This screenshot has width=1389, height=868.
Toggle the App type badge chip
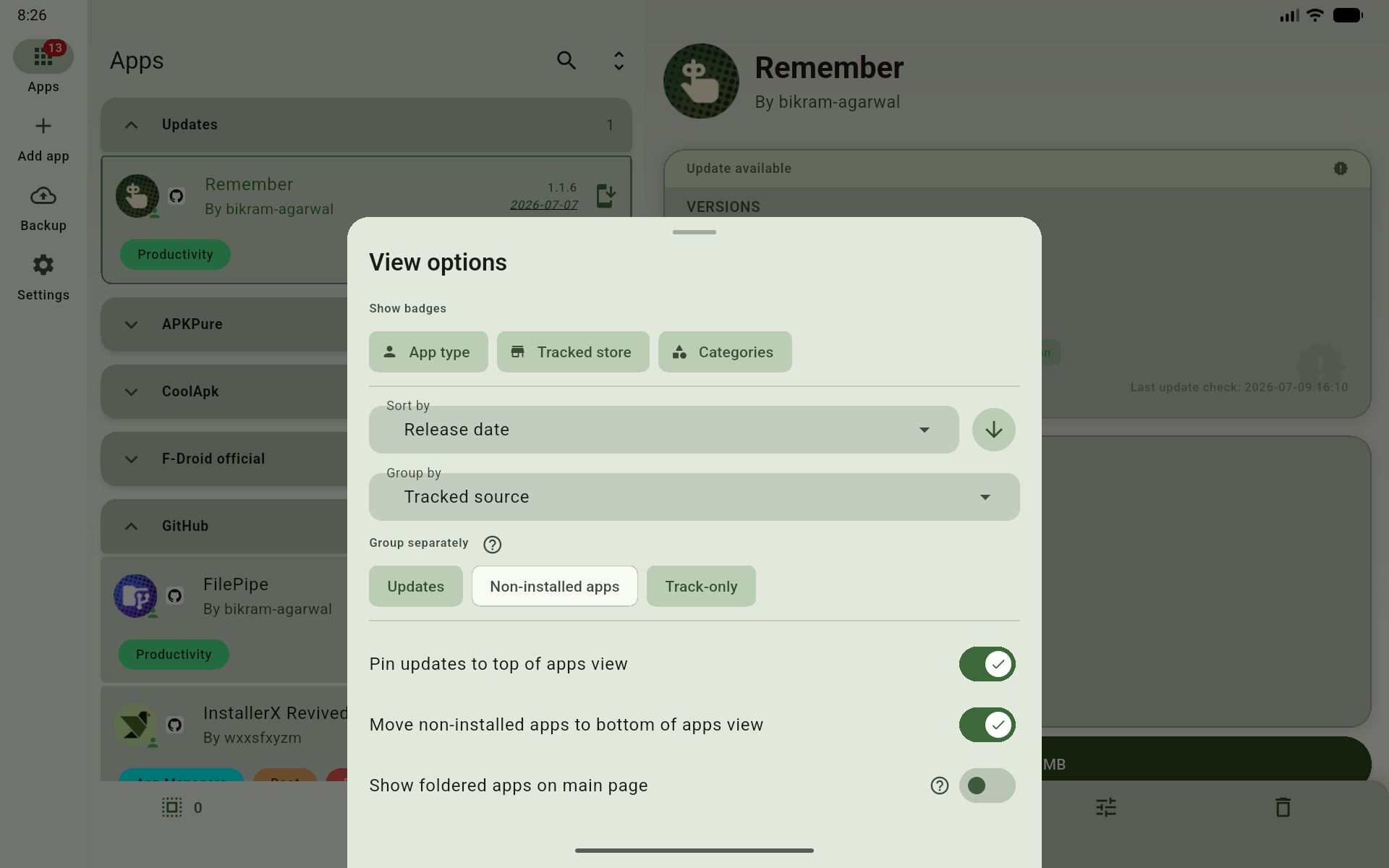click(x=428, y=352)
